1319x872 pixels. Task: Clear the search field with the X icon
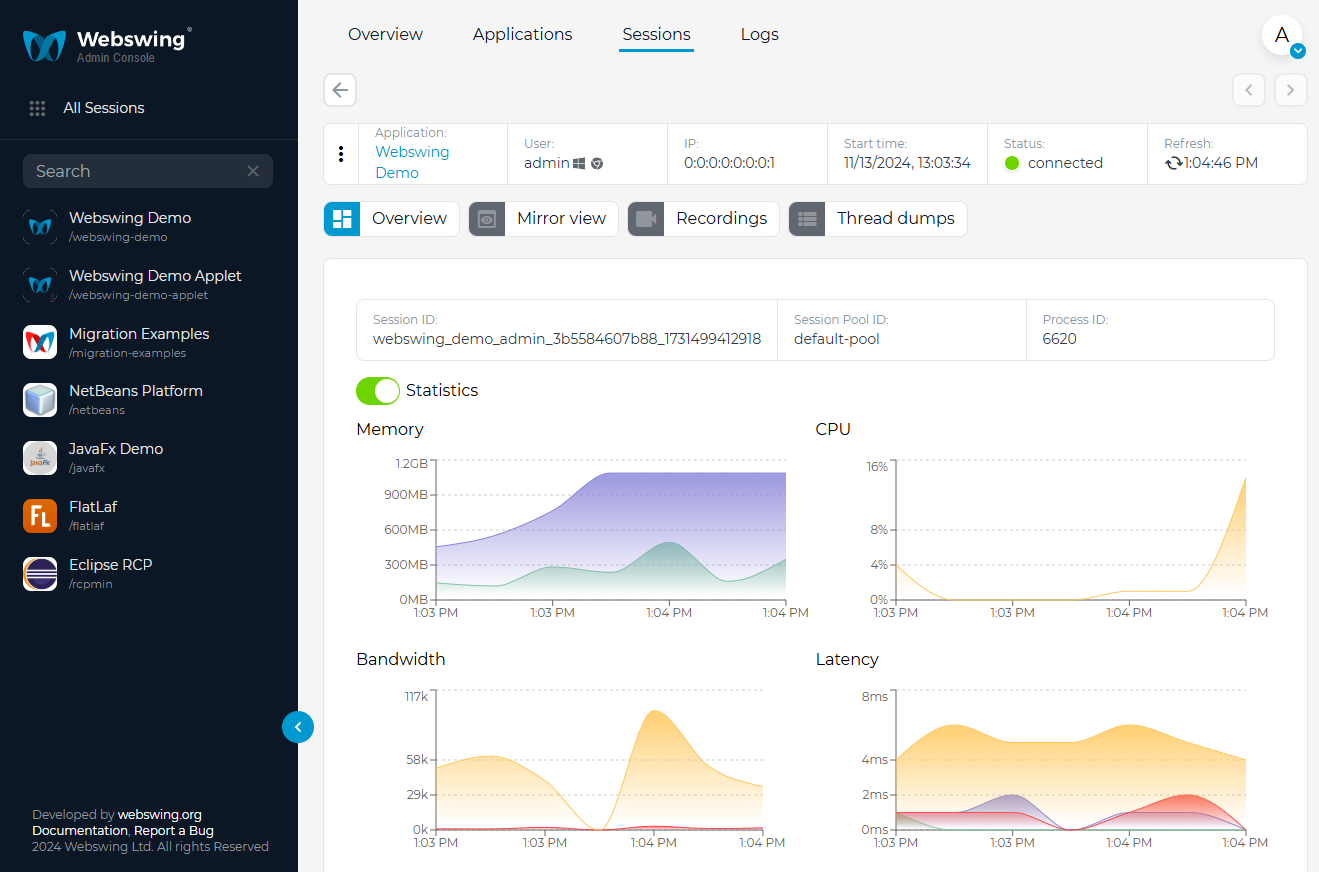(253, 171)
